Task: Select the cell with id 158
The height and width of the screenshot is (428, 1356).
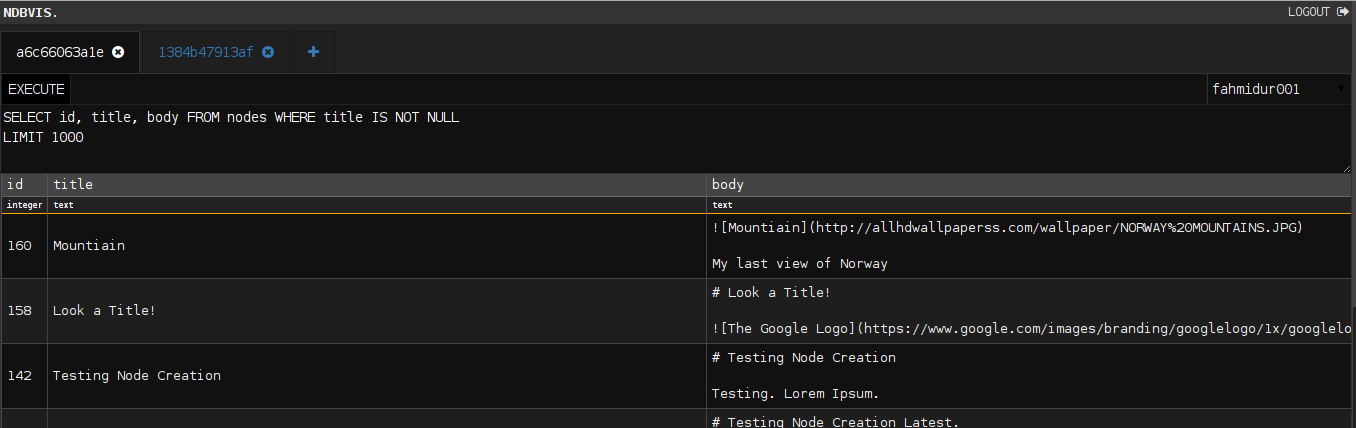Action: click(24, 311)
